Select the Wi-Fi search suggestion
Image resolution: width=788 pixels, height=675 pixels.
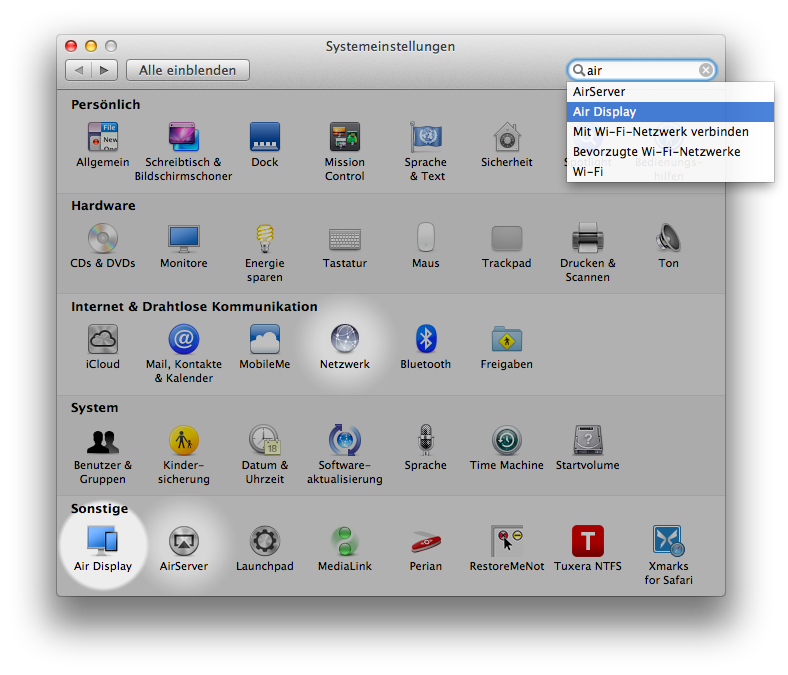point(670,172)
